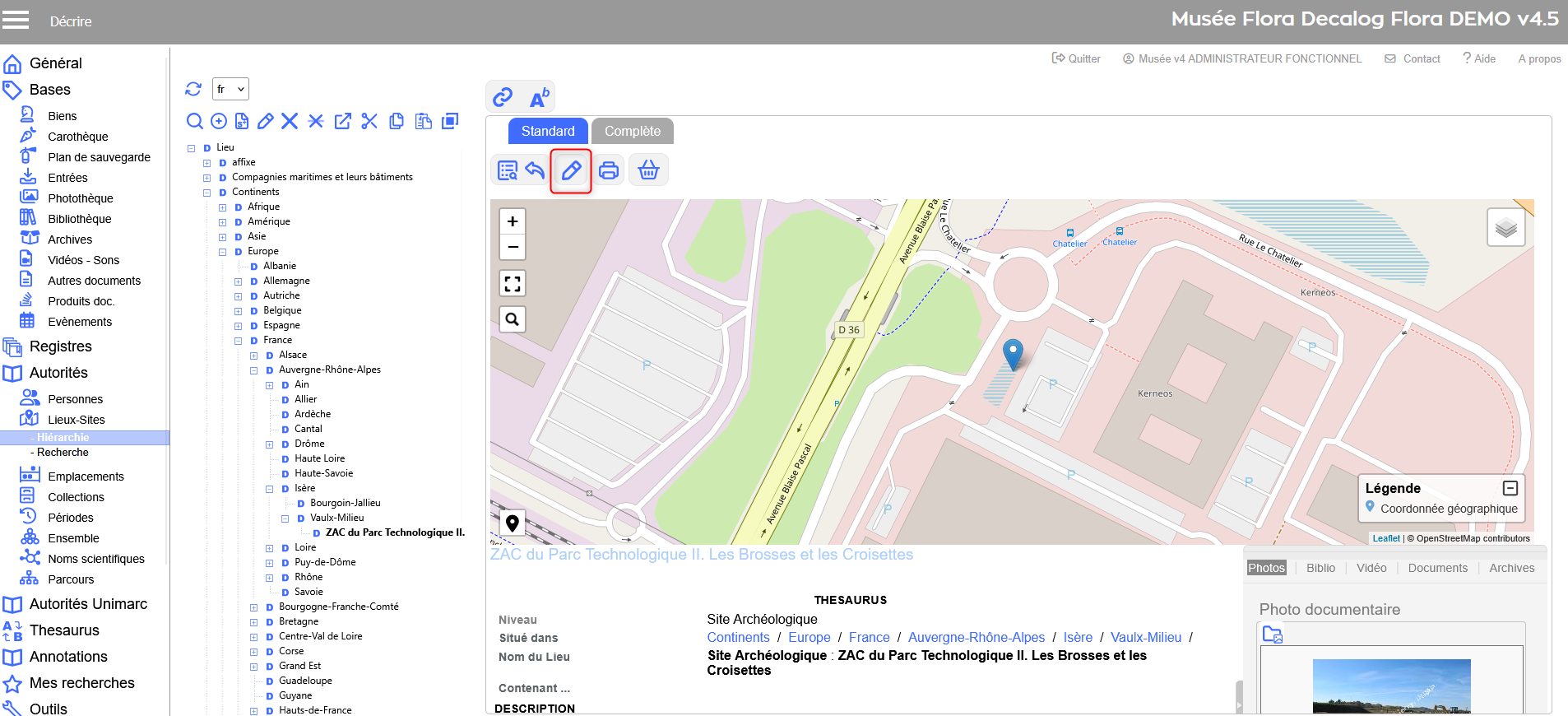Open the fr language dropdown
The image size is (1568, 716).
(230, 89)
